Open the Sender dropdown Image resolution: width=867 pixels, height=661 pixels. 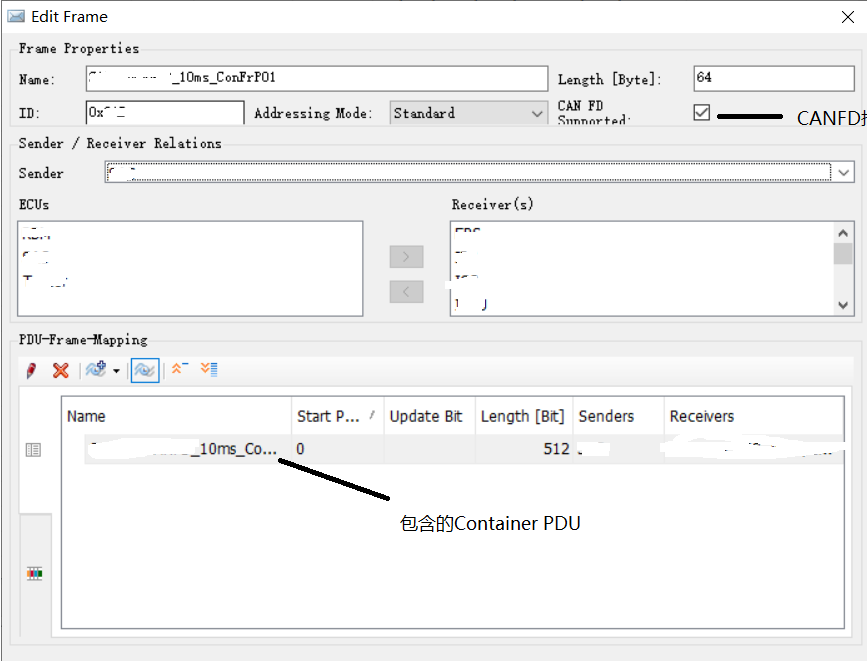point(843,173)
